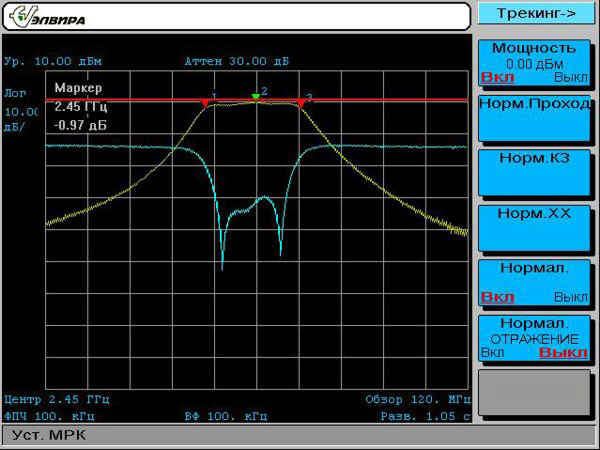Select red marker 3 triangle on trace
Viewport: 600px width, 450px height.
(x=300, y=103)
